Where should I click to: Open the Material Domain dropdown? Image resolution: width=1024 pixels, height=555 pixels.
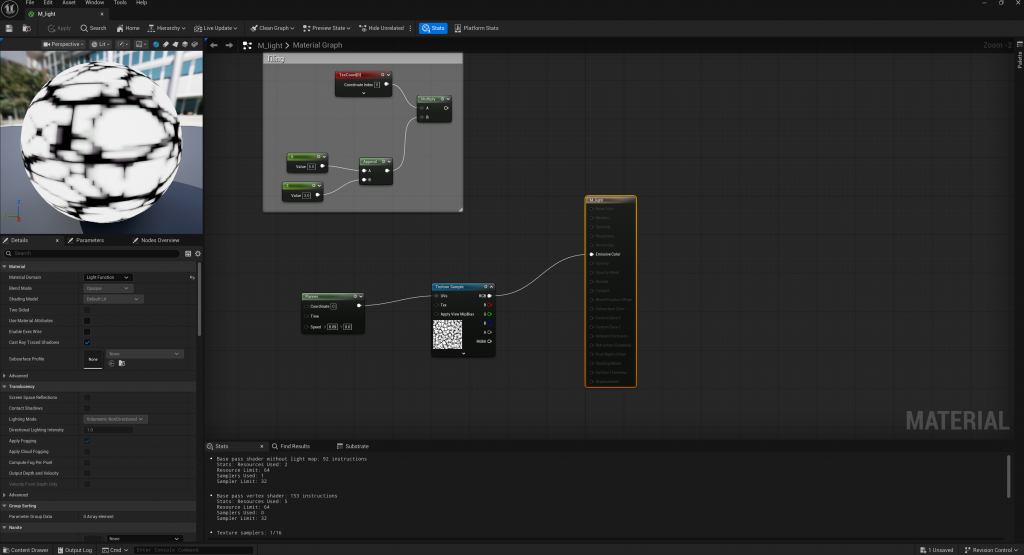pos(108,277)
